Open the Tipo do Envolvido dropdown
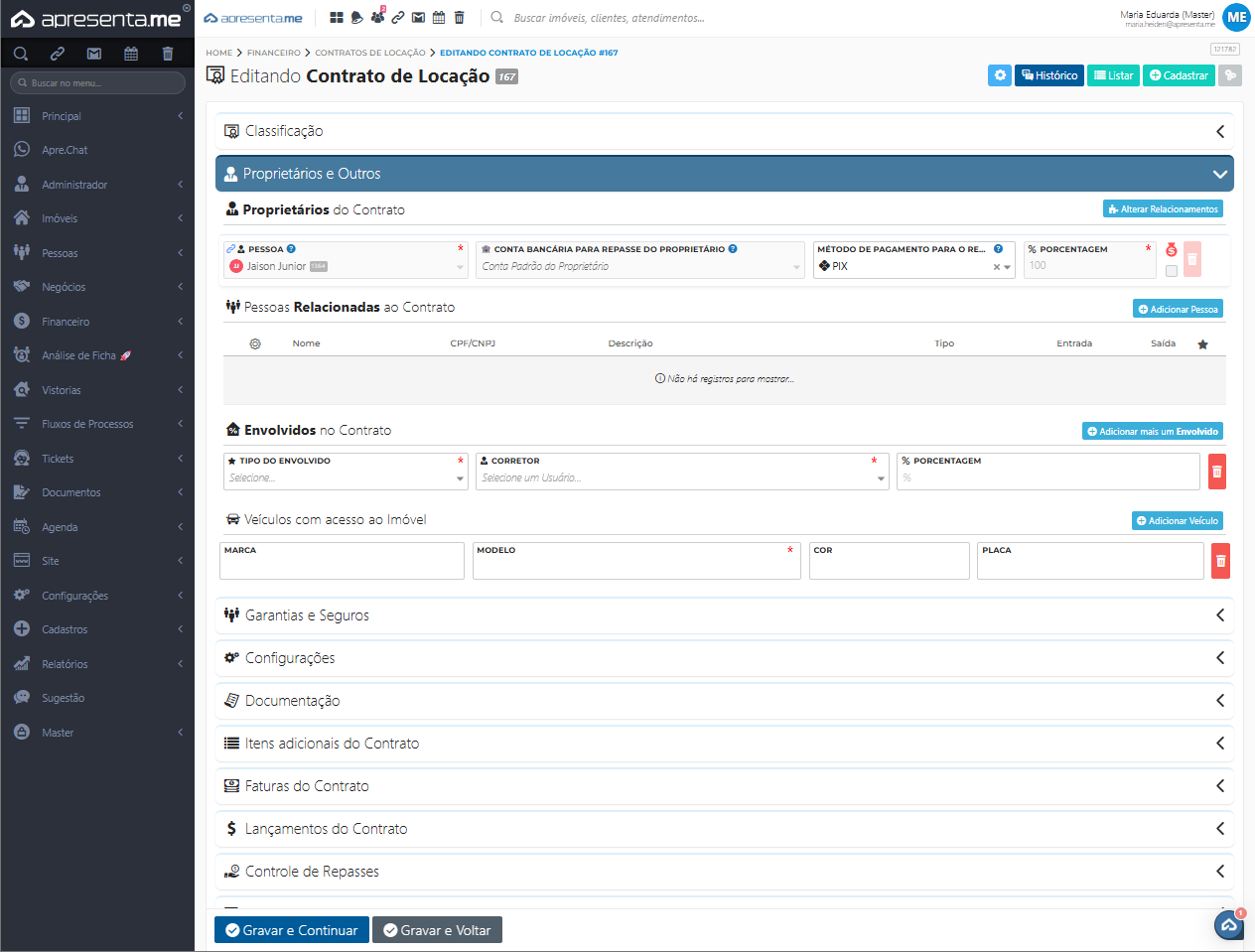The height and width of the screenshot is (952, 1255). click(346, 478)
